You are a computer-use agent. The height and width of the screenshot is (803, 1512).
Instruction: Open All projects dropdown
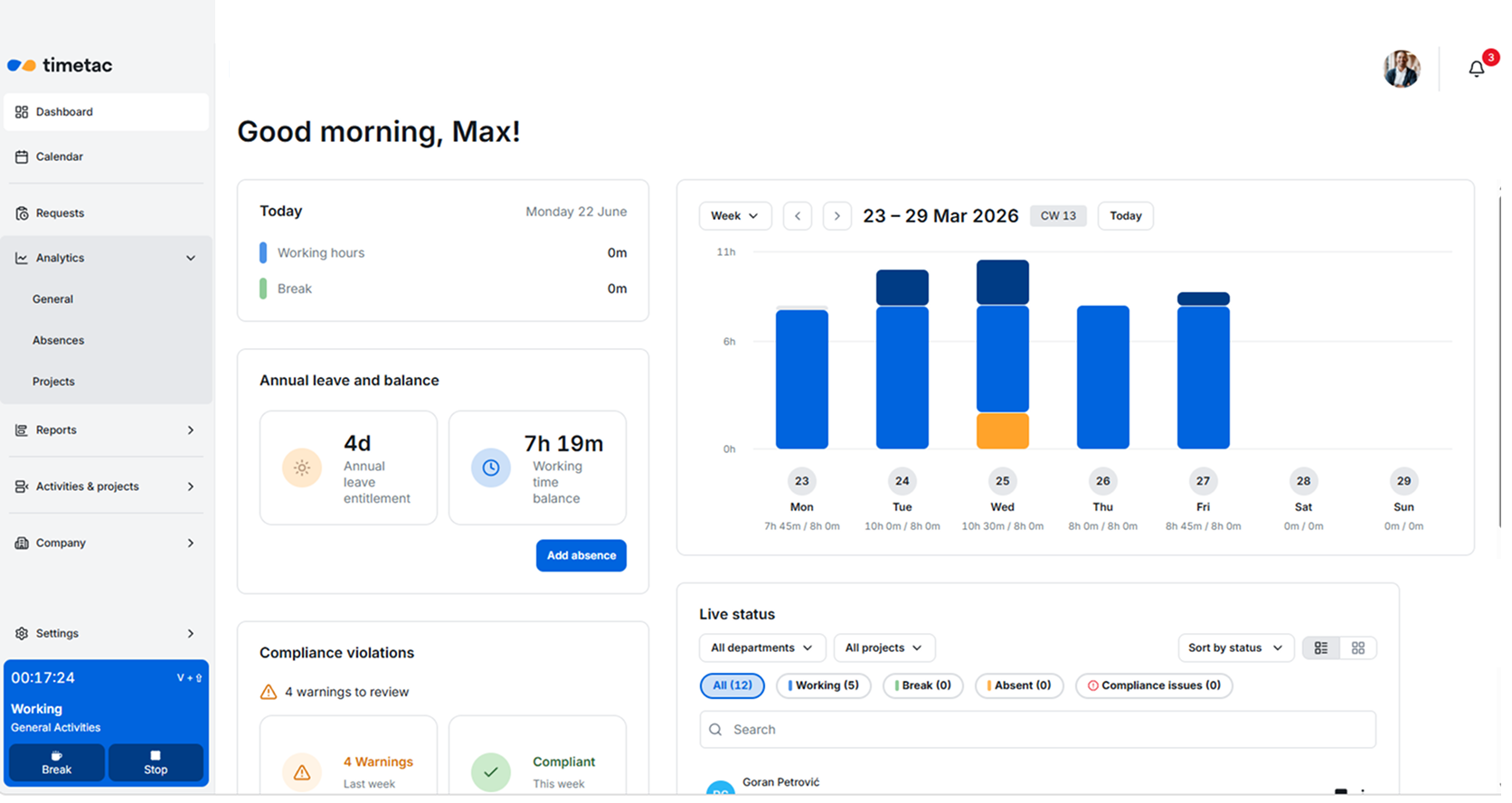pos(884,648)
